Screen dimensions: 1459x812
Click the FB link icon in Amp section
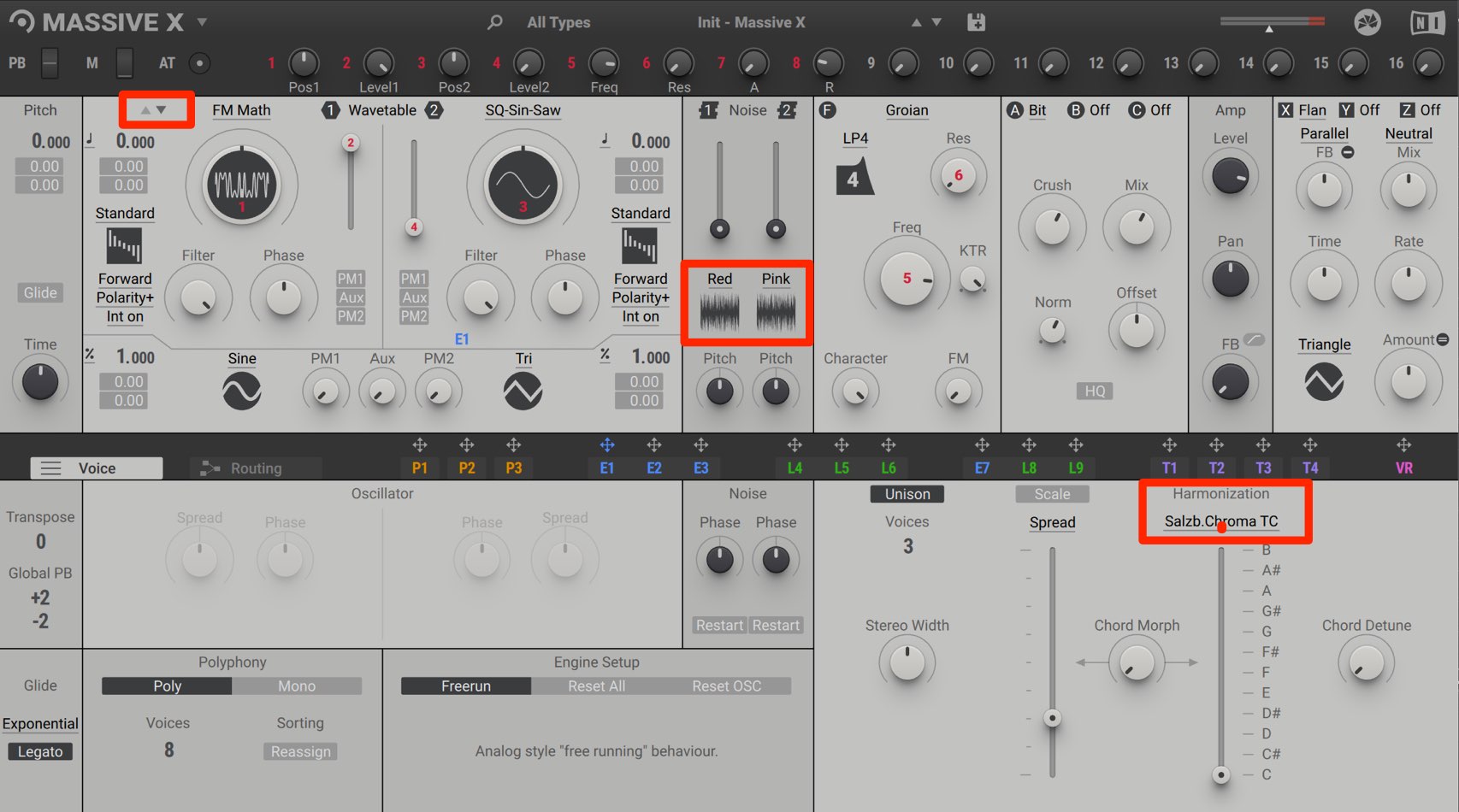1254,339
